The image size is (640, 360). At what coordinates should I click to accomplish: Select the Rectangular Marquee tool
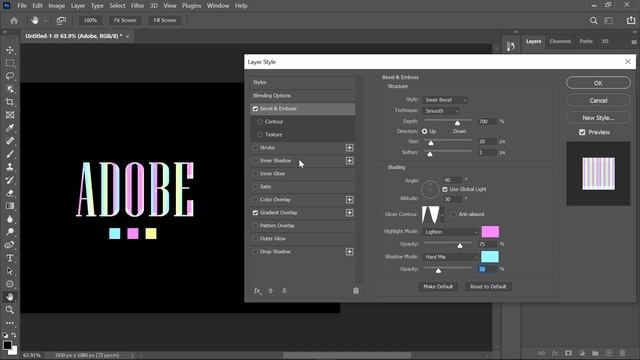click(x=10, y=63)
